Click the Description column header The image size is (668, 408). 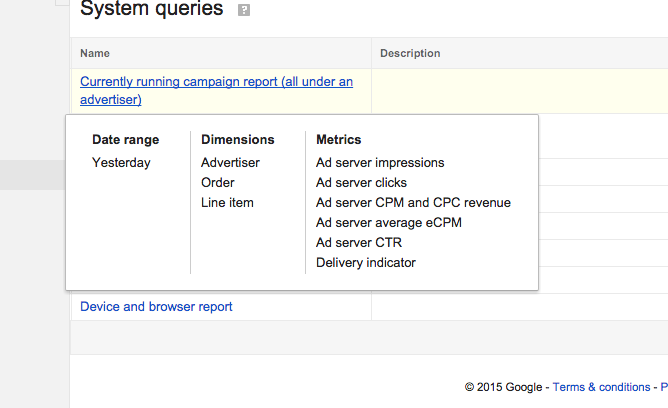pos(410,53)
